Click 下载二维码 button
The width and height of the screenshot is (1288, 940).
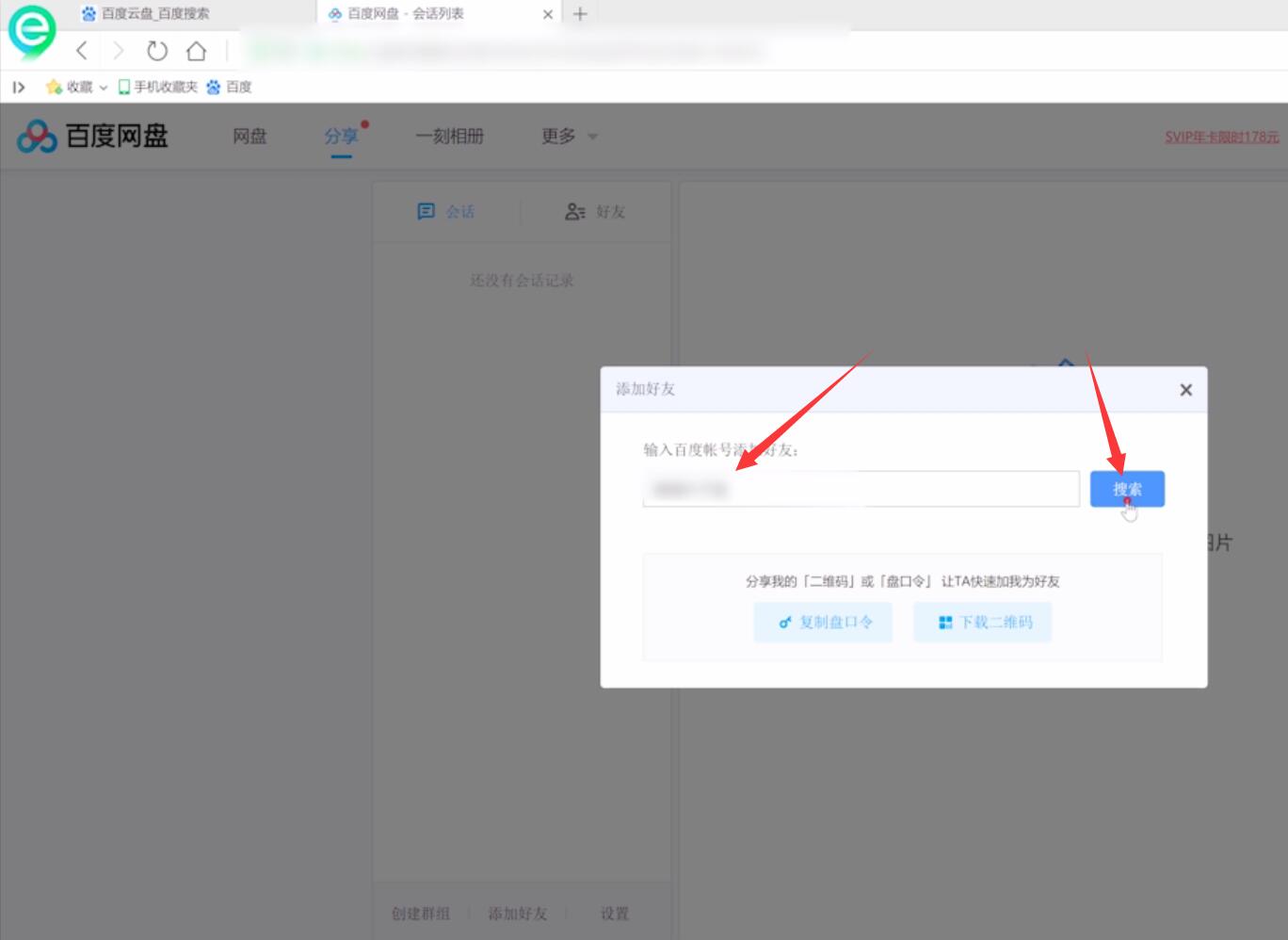click(x=982, y=623)
